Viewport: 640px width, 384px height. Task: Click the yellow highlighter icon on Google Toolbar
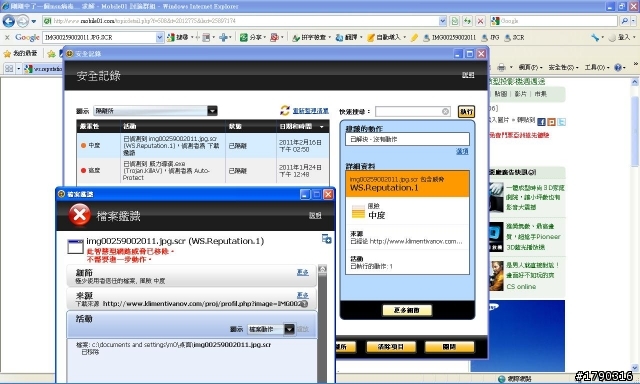[x=414, y=38]
